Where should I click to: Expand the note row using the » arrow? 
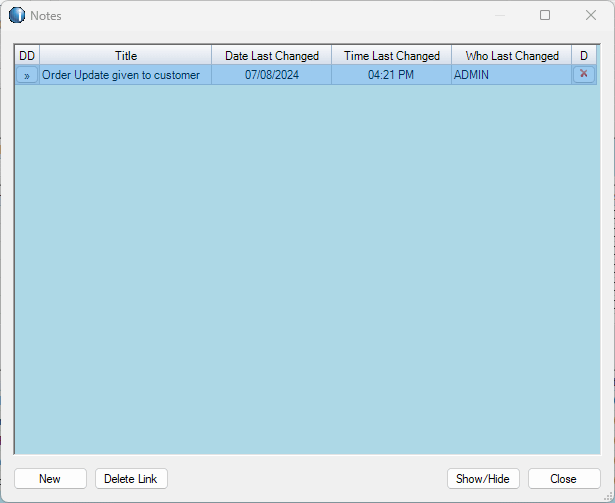pyautogui.click(x=27, y=75)
